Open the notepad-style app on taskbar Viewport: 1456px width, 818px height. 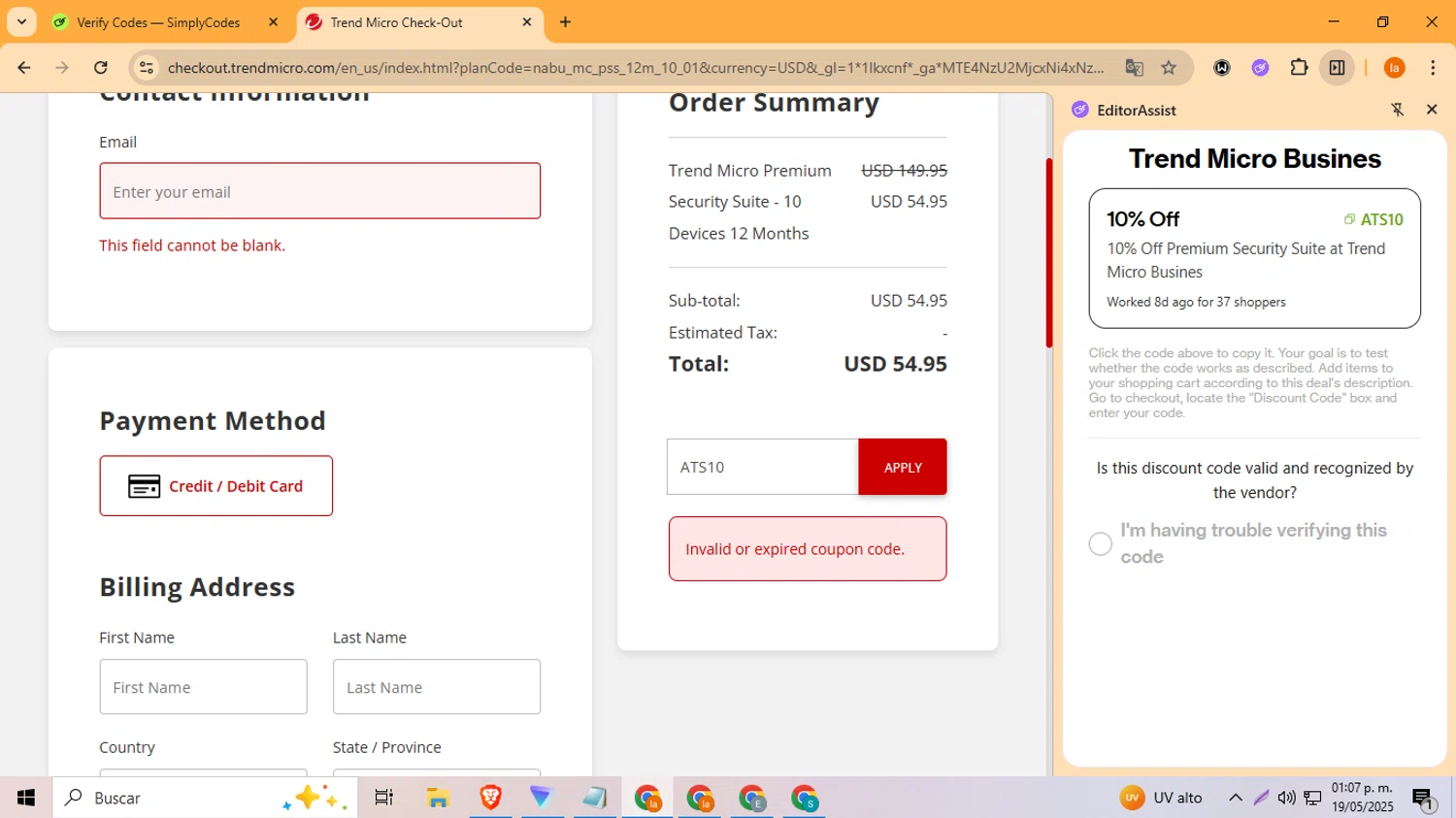(594, 798)
